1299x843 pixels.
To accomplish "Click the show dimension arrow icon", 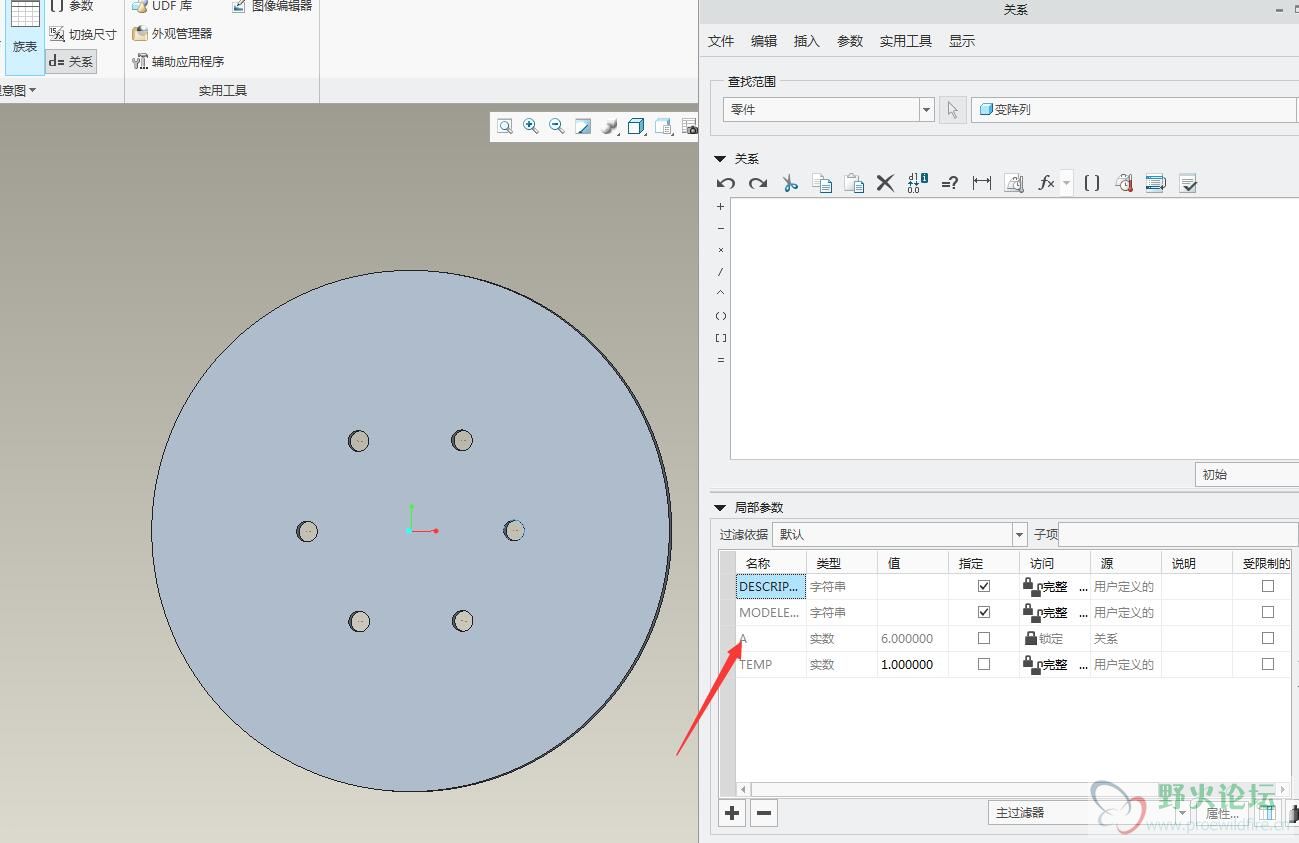I will tap(982, 183).
